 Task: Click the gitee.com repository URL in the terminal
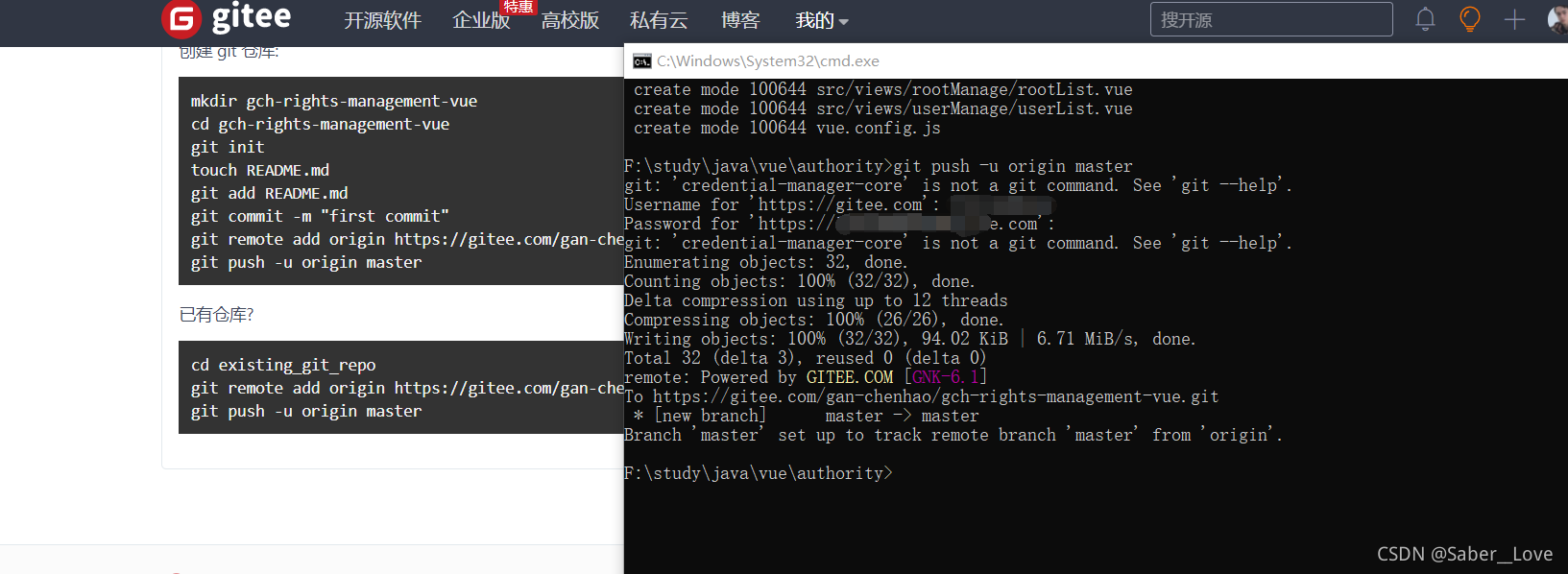pyautogui.click(x=936, y=396)
